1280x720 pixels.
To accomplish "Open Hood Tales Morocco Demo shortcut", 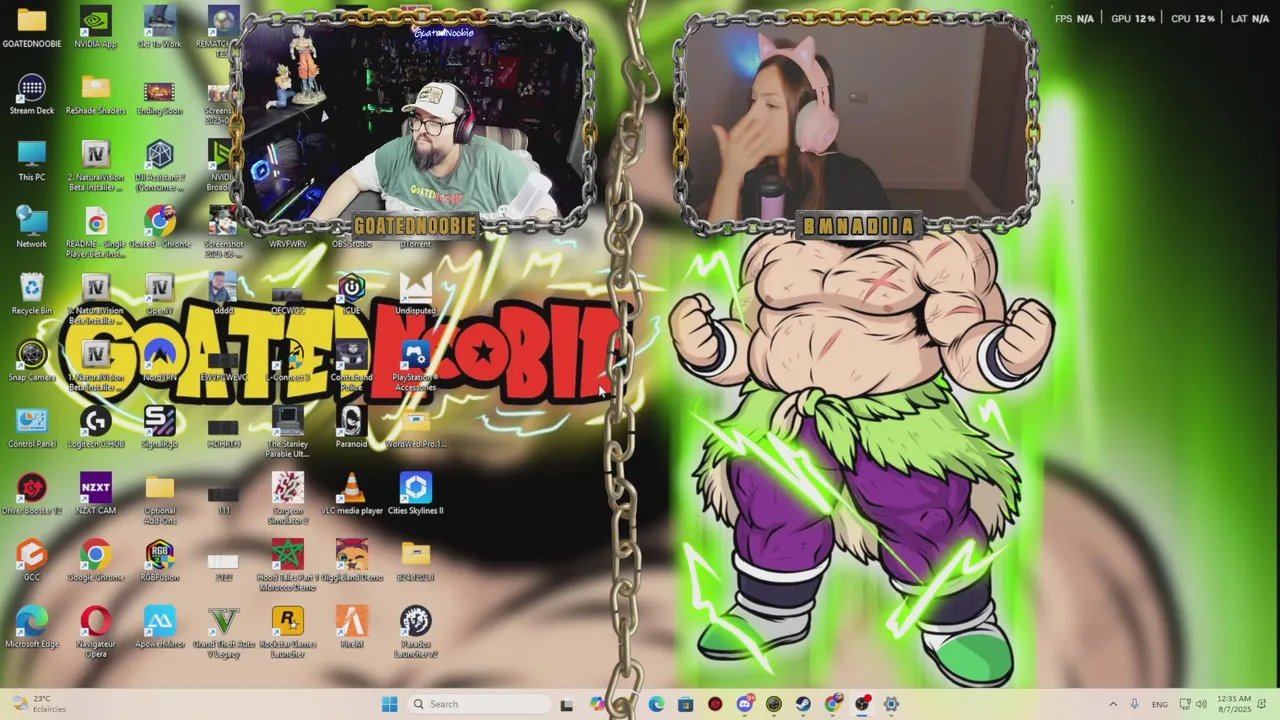I will pos(287,565).
